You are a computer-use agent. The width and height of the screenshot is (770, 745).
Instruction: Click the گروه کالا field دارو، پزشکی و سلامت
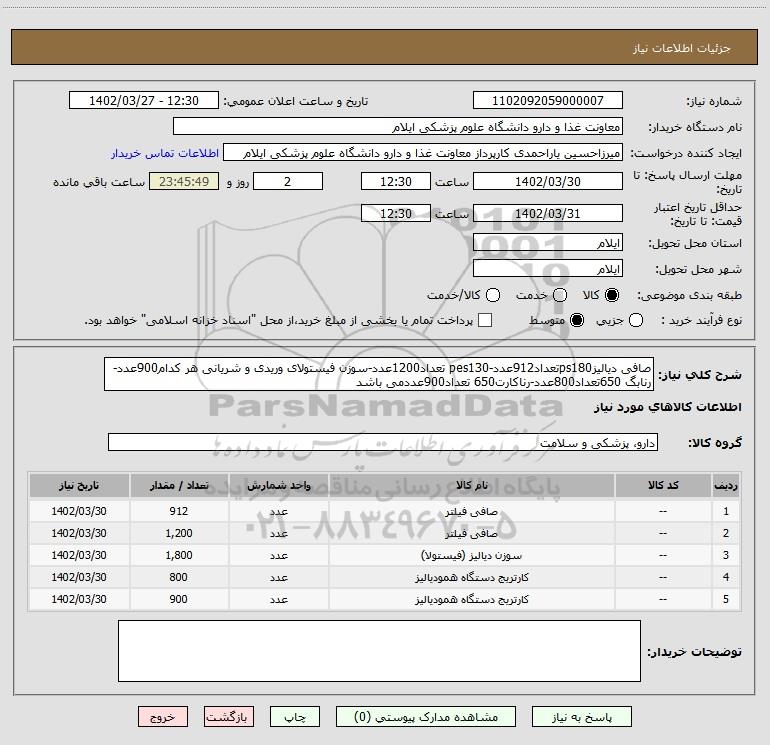(x=383, y=442)
